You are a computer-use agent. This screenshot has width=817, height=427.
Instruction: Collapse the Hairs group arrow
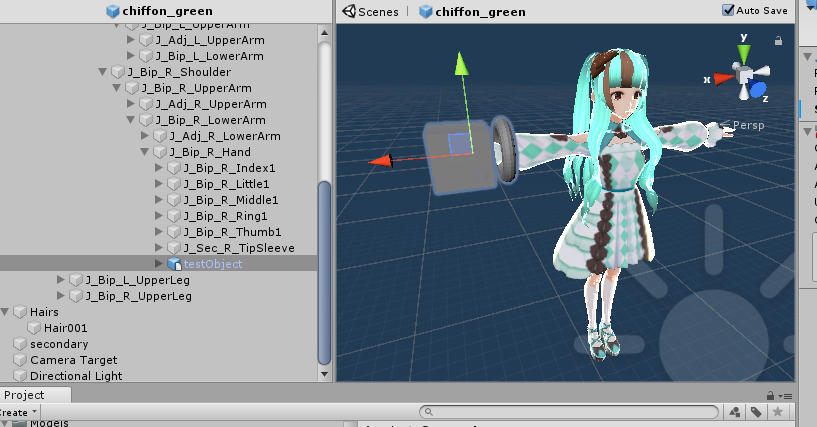point(5,312)
